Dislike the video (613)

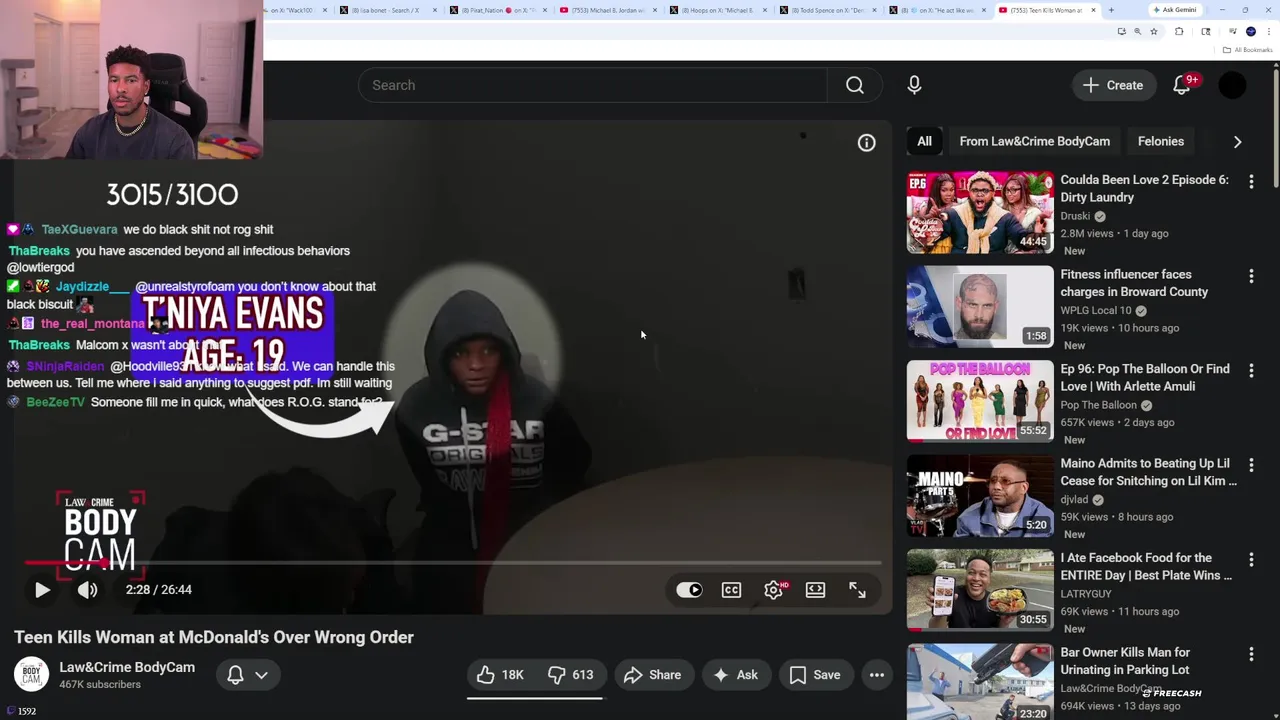pos(571,675)
